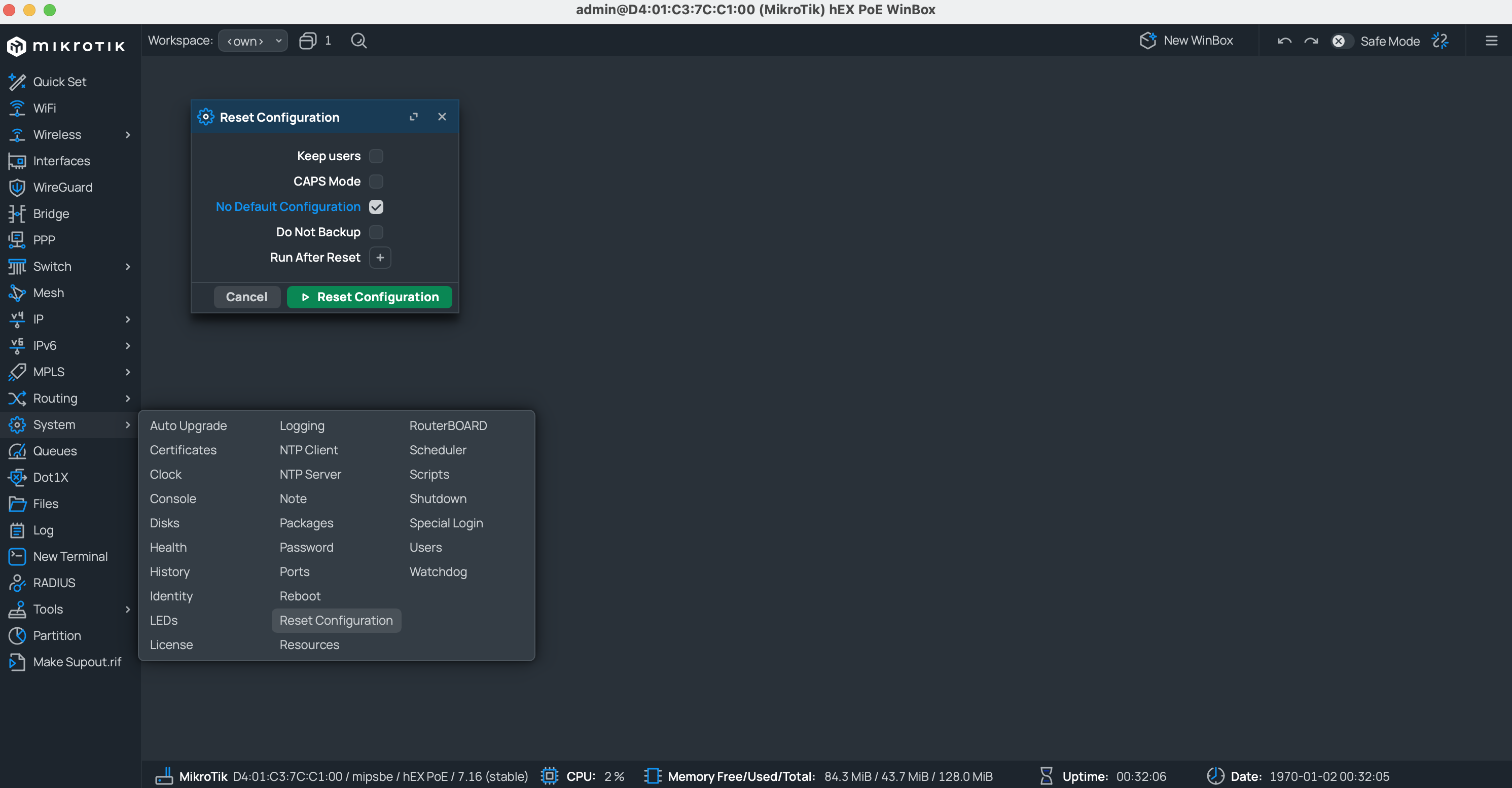The width and height of the screenshot is (1512, 788).
Task: Open Dot1X icon in sidebar
Action: 17,477
